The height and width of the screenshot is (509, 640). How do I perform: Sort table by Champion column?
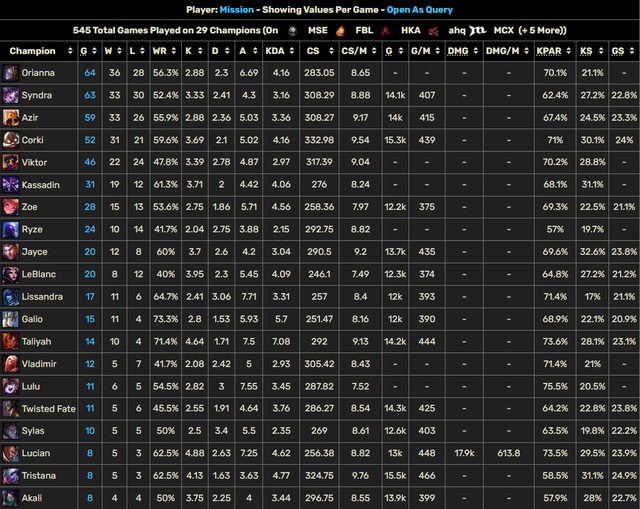click(x=33, y=50)
